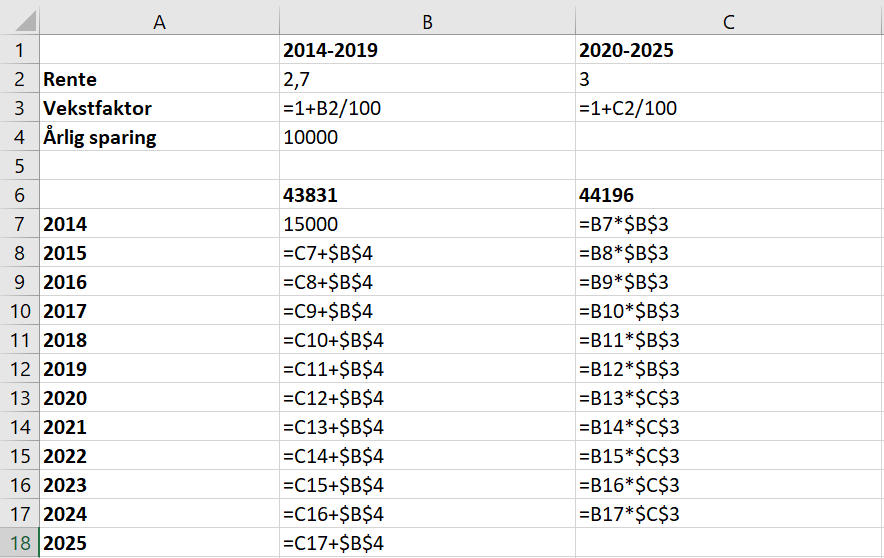
Task: Select the row 5 header
Action: click(x=19, y=166)
